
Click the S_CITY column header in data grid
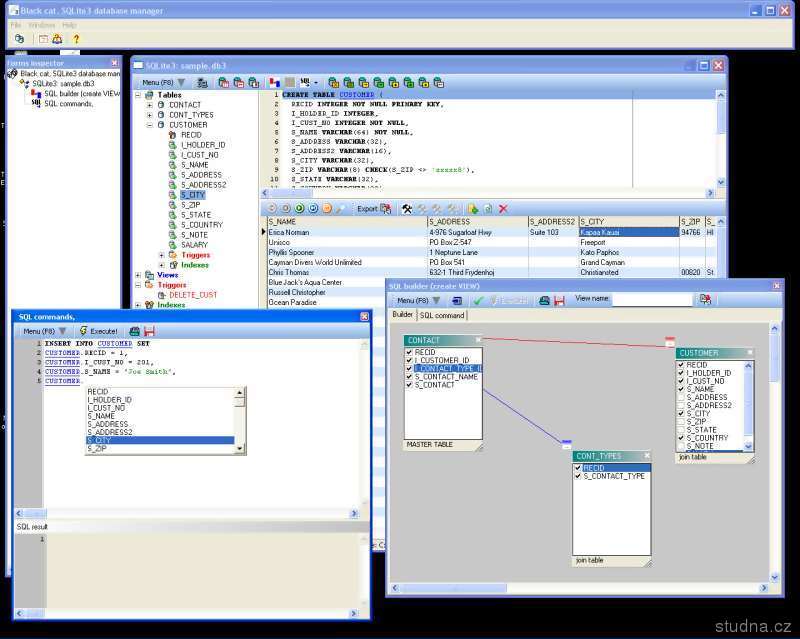coord(629,222)
